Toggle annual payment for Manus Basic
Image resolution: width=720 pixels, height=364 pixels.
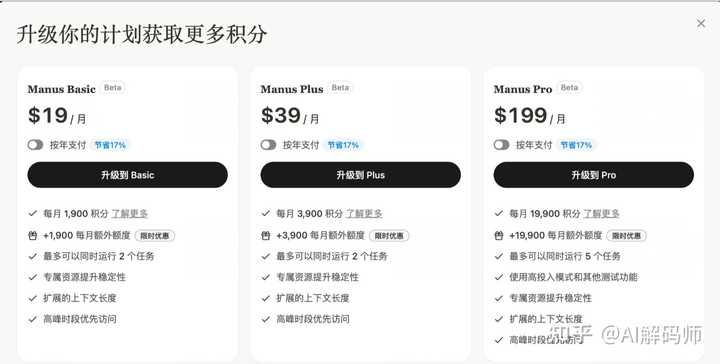(x=35, y=145)
